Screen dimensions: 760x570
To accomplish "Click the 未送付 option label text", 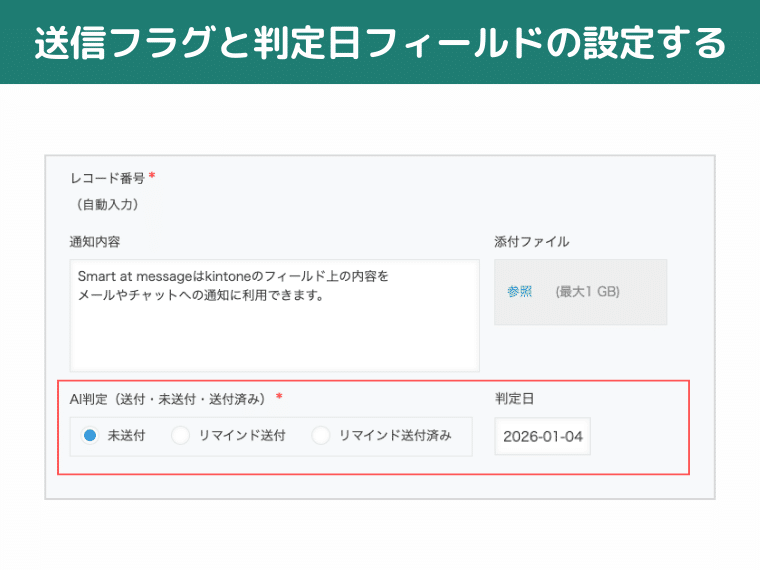I will (x=126, y=436).
